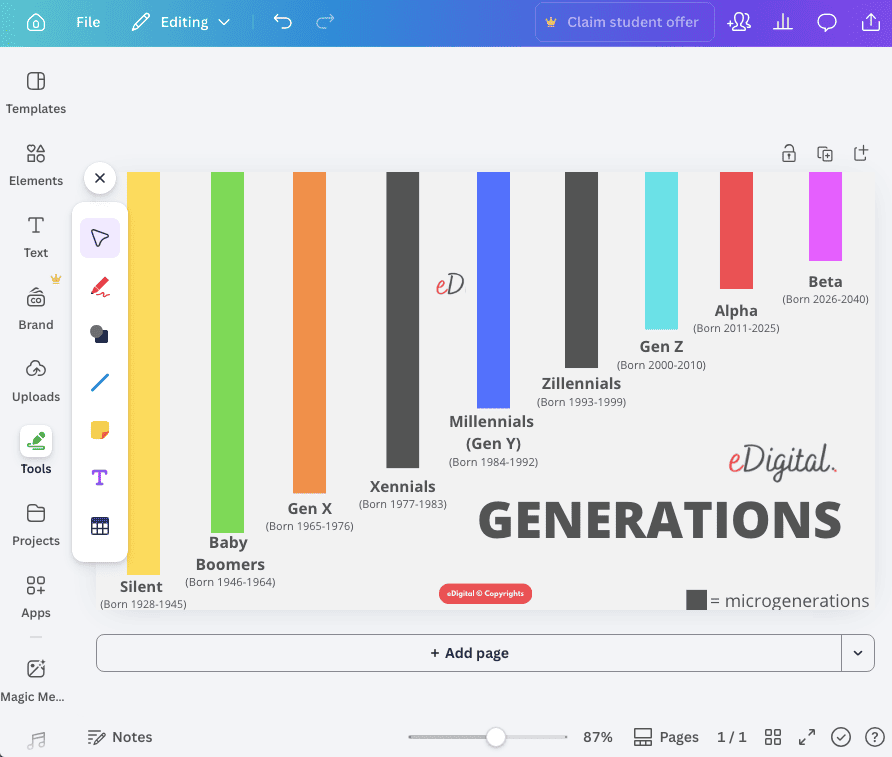Select the "(Born 2011-2025)" text

tap(736, 328)
